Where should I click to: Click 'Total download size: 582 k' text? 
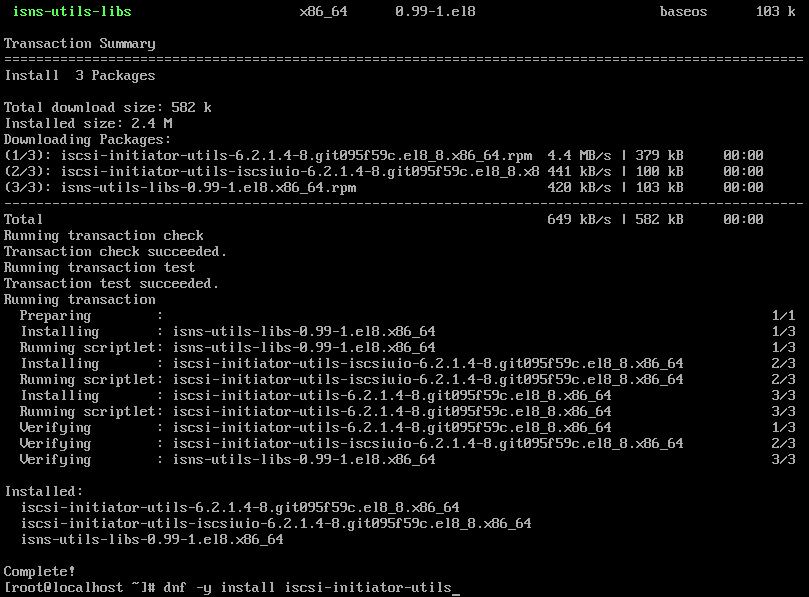(107, 107)
